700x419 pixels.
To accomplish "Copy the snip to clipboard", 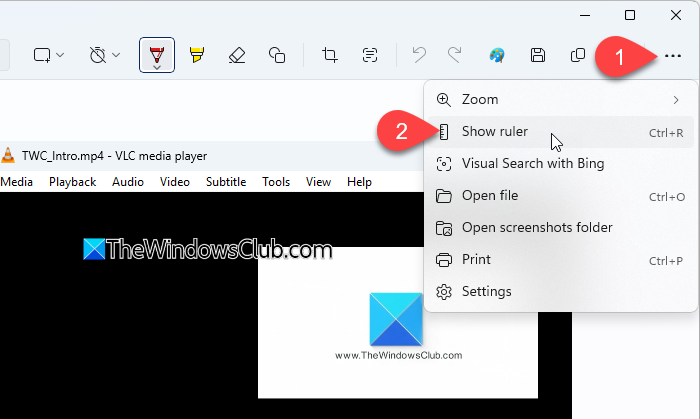I will (x=578, y=55).
